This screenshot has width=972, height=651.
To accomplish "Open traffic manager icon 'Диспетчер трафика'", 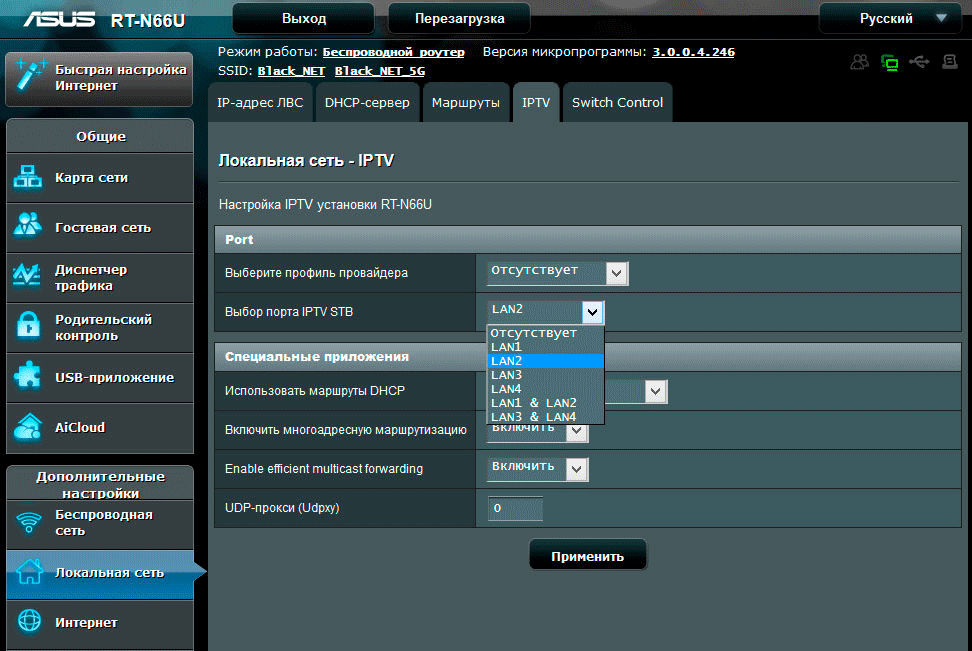I will click(x=28, y=276).
